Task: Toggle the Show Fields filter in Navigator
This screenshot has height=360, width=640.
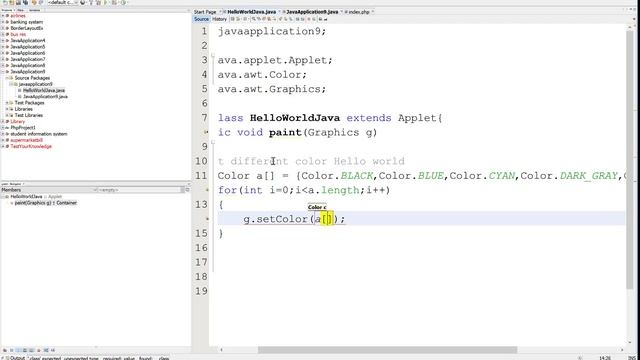Action: (x=11, y=350)
